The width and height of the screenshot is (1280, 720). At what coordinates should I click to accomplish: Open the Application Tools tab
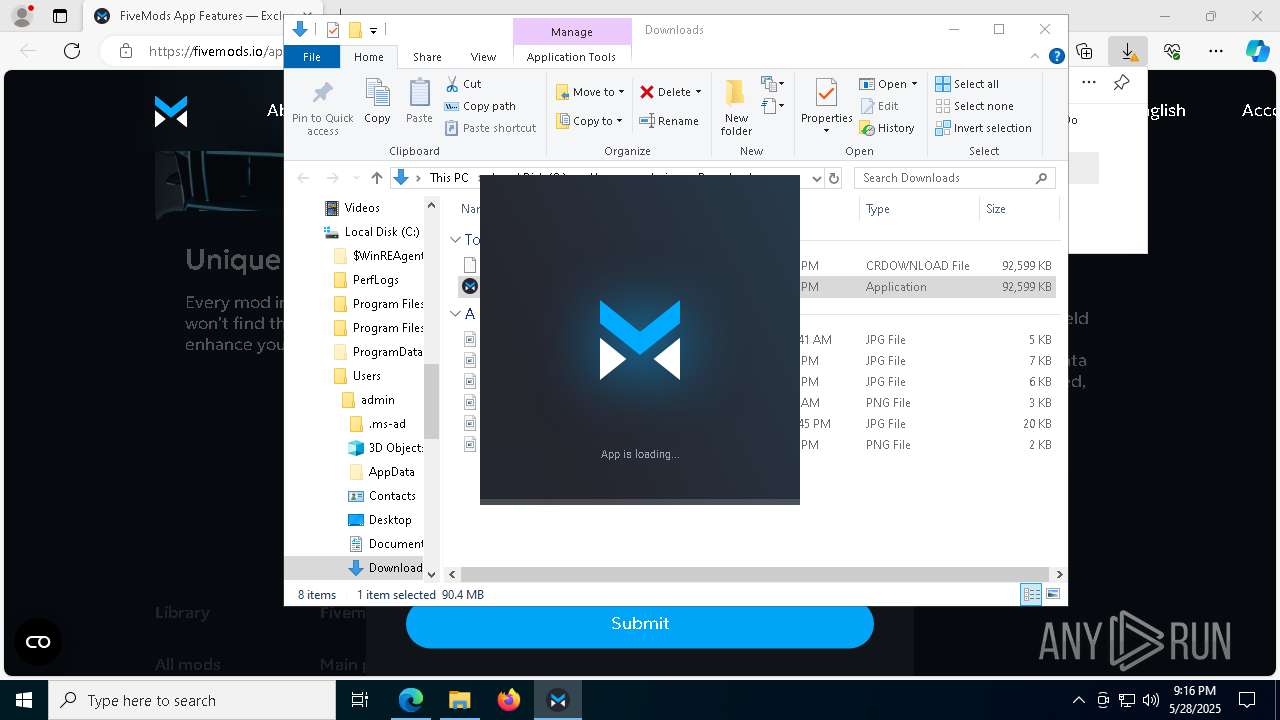click(571, 57)
